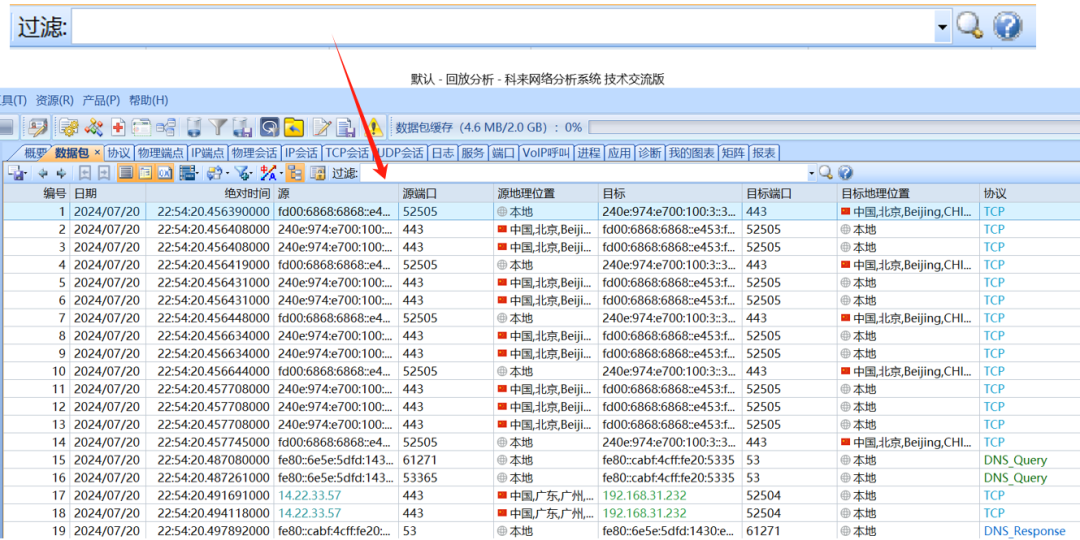Screen dimensions: 1080x540
Task: Click the 14.22.33.57 source address in row 17
Action: (309, 495)
